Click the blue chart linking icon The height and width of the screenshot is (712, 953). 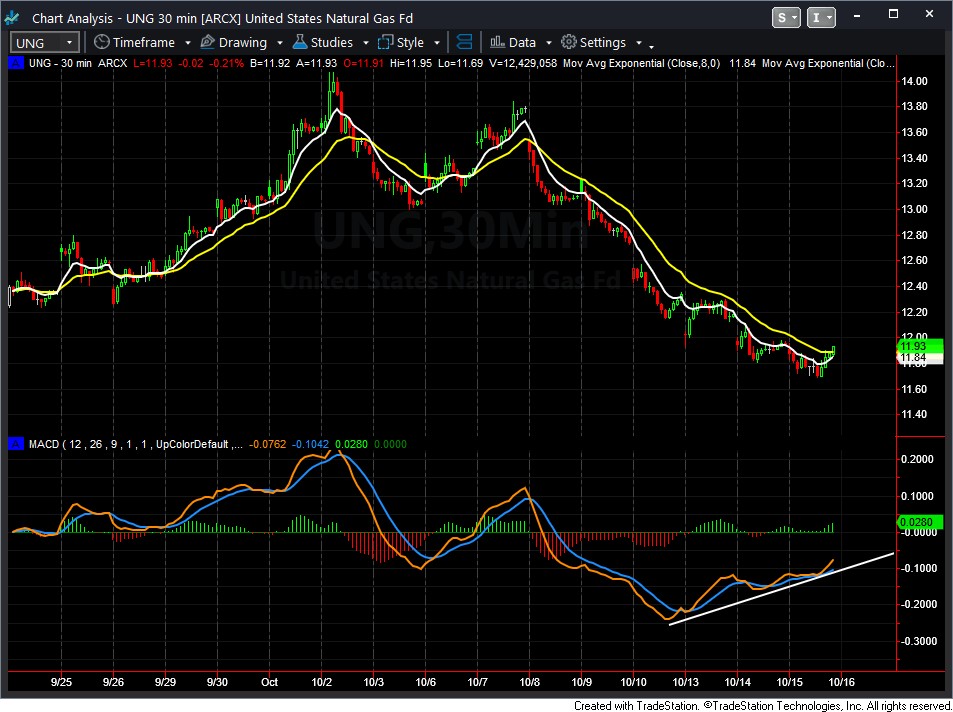464,42
